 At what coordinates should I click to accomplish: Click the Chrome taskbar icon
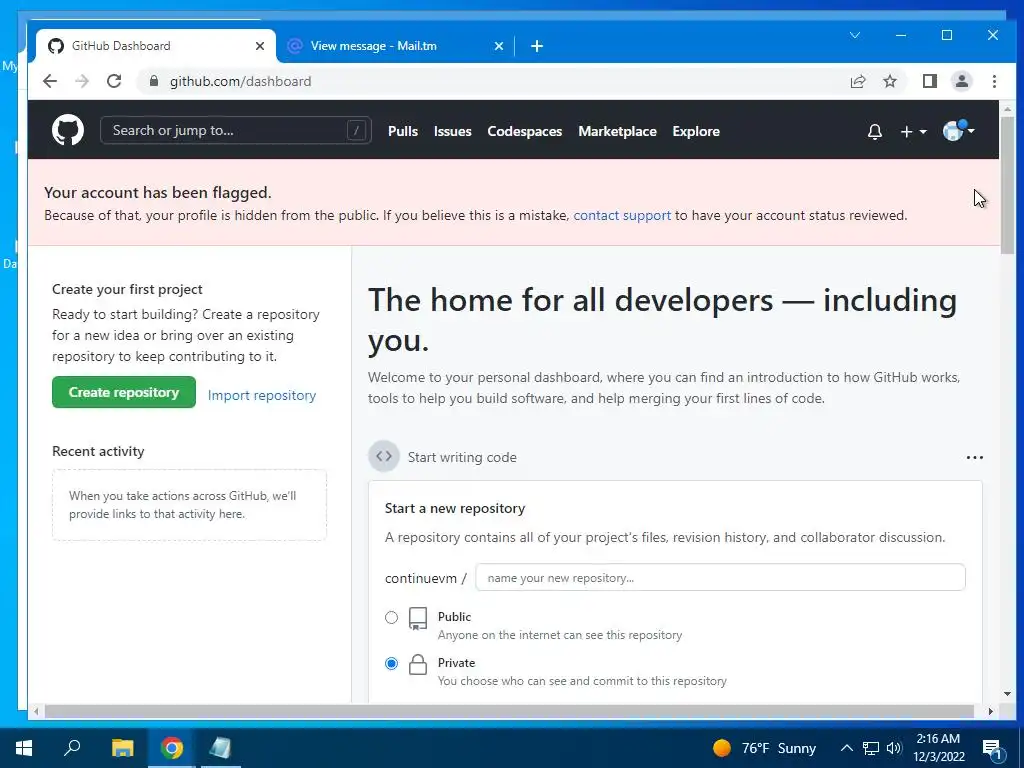tap(172, 748)
